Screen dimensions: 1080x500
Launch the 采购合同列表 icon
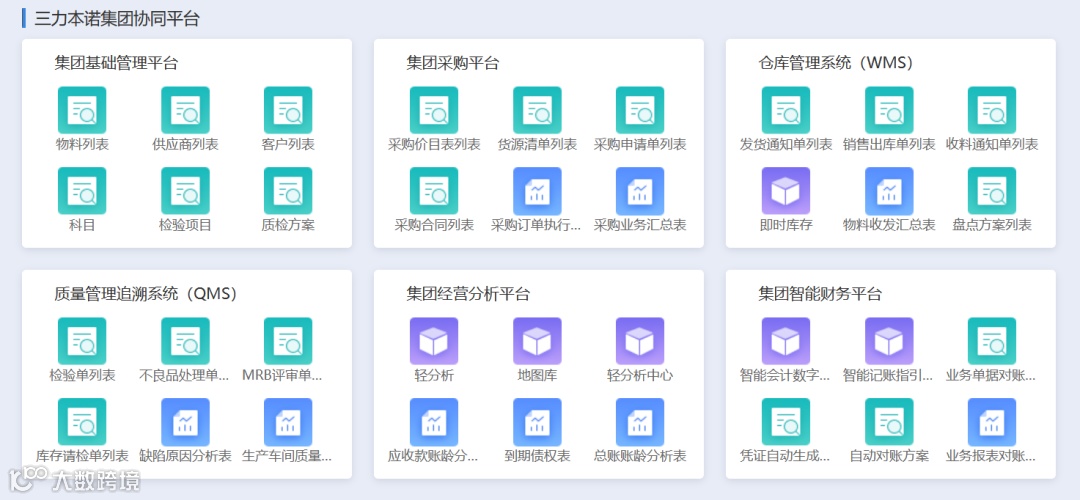[x=434, y=191]
